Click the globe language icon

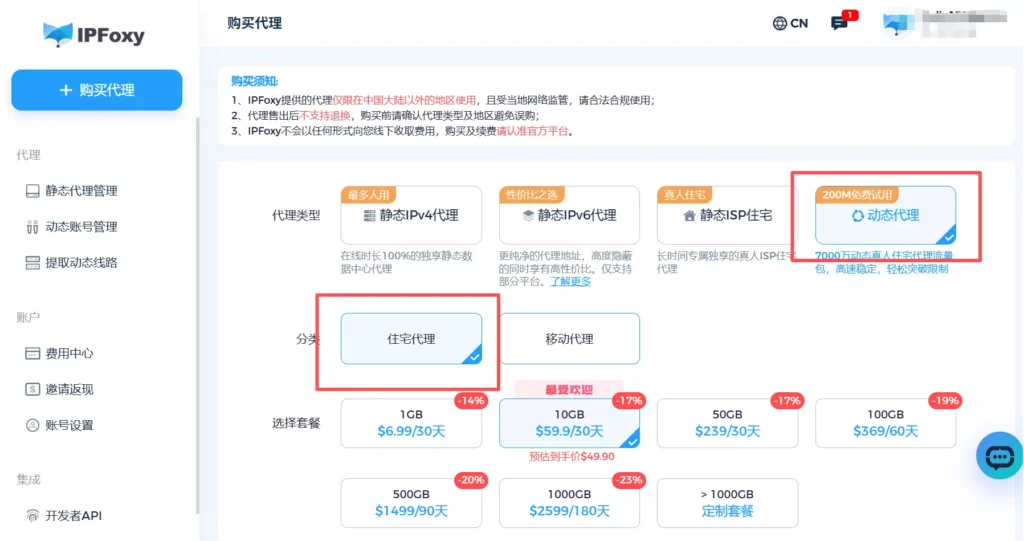point(780,23)
